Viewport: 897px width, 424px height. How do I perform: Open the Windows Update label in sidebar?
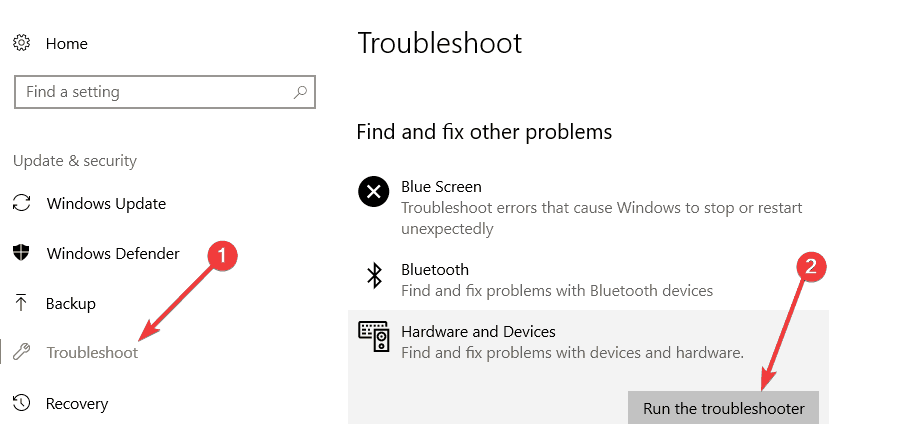pyautogui.click(x=106, y=204)
